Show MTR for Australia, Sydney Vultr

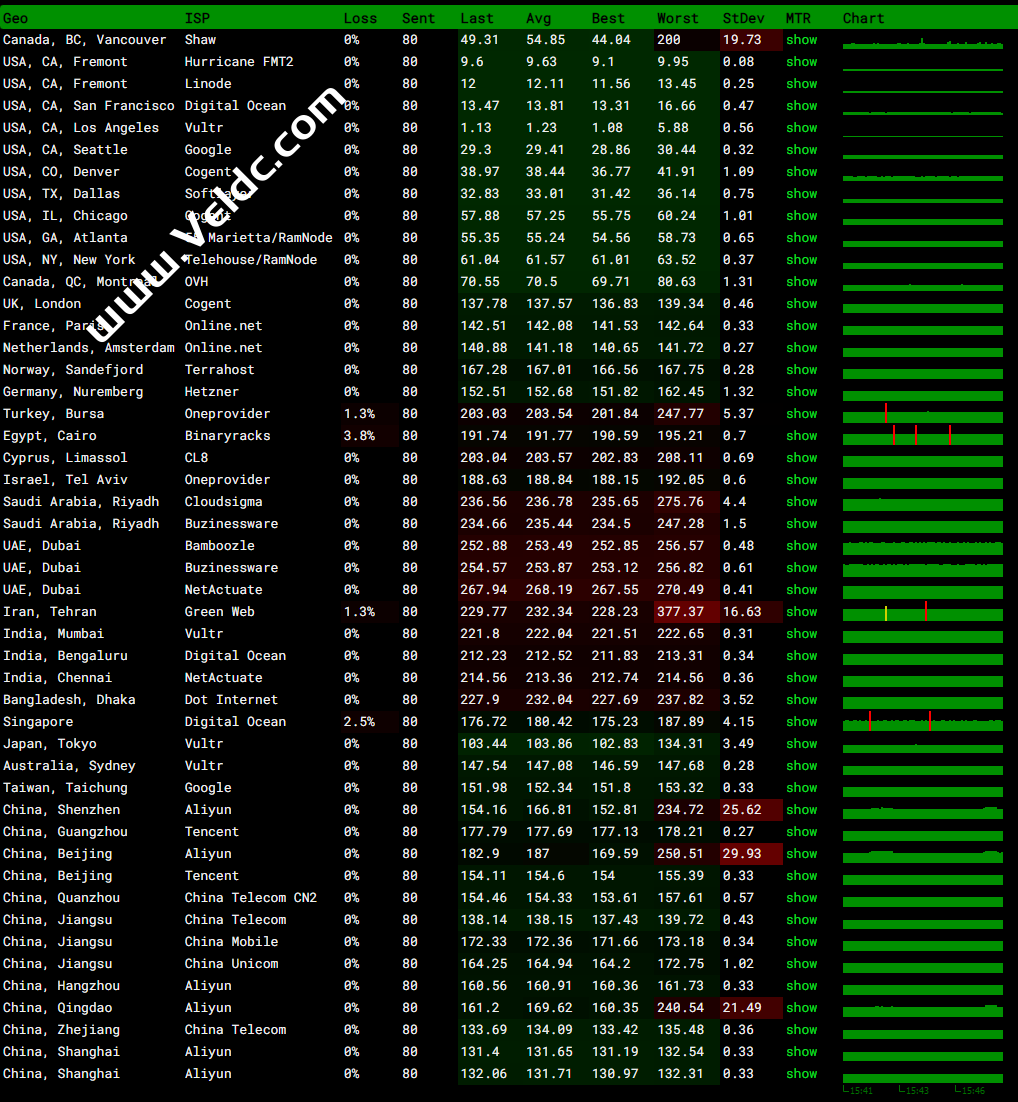(801, 766)
